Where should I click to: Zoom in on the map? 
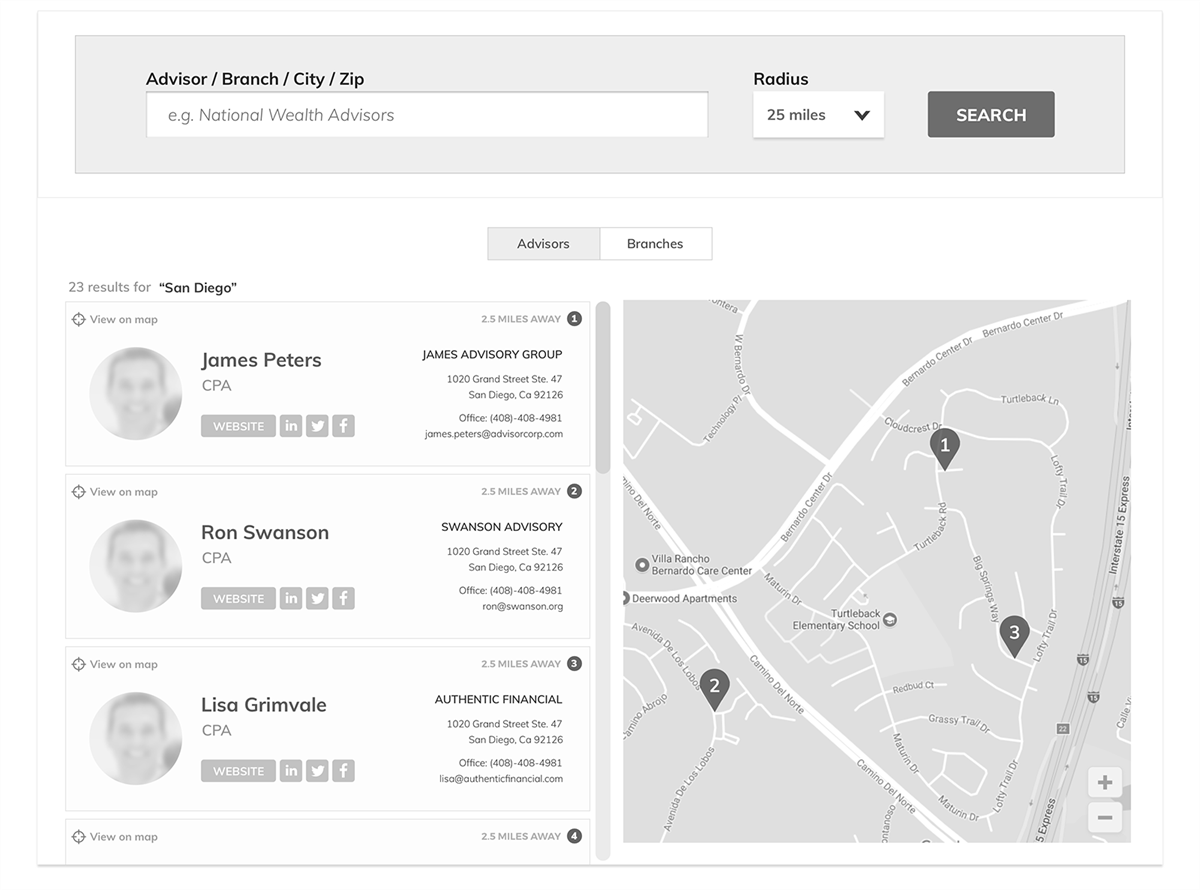[x=1105, y=783]
